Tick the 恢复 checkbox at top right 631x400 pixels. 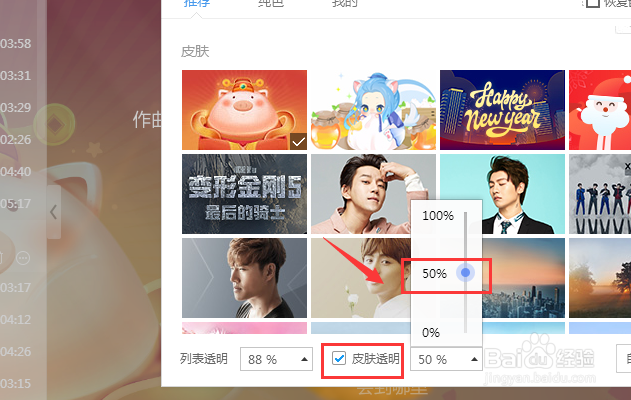click(x=592, y=3)
